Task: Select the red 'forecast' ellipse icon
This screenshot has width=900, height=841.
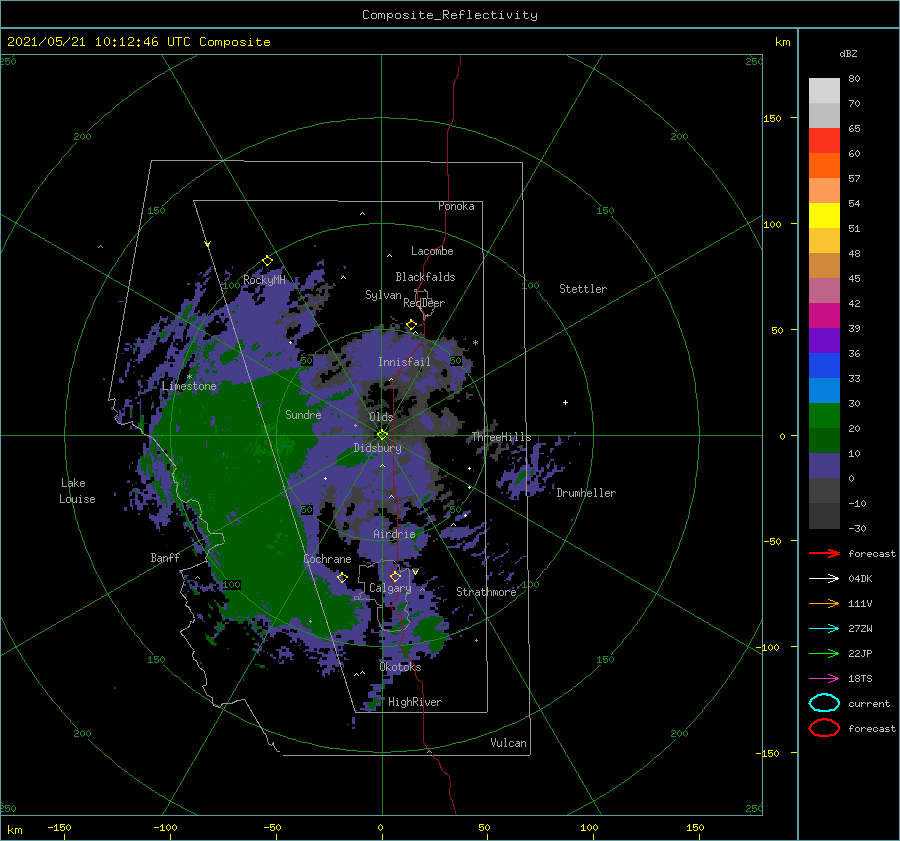Action: (x=824, y=728)
